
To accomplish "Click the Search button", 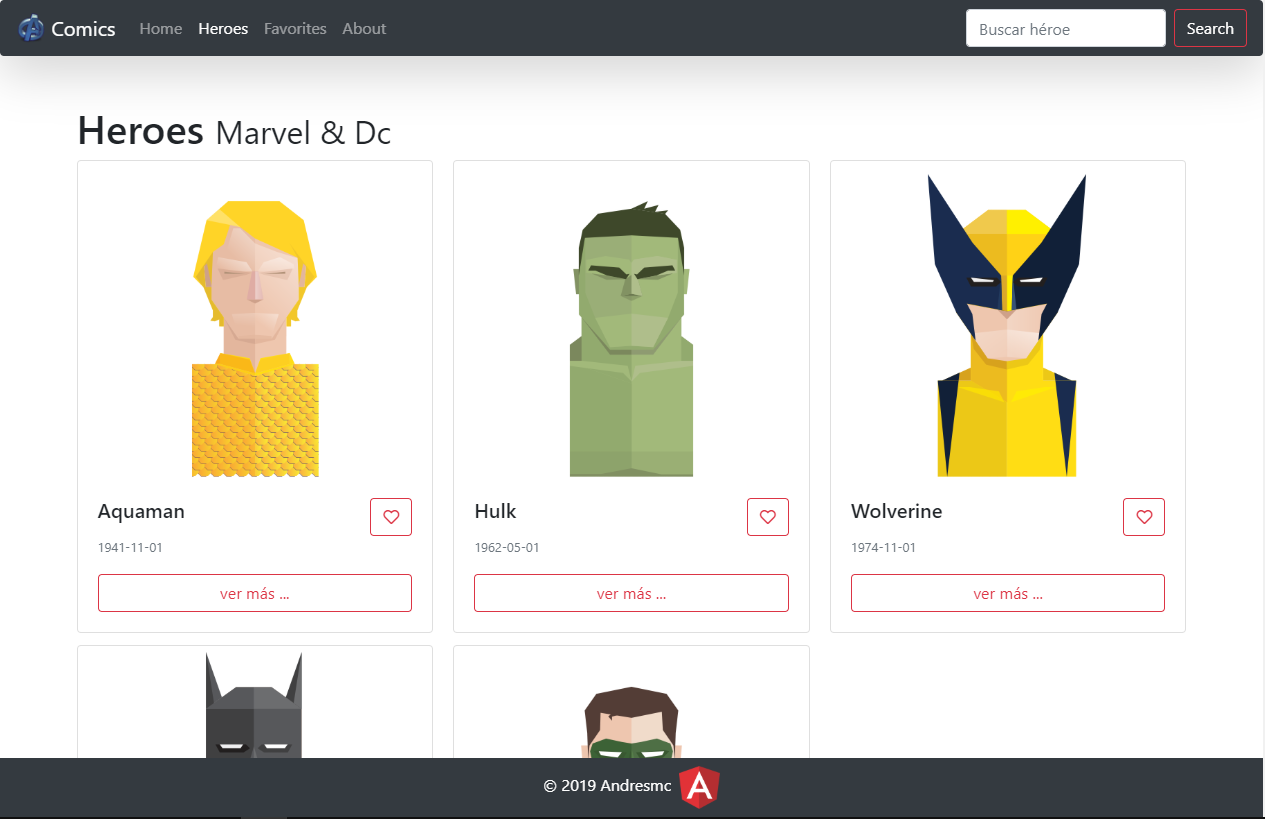I will click(1210, 28).
